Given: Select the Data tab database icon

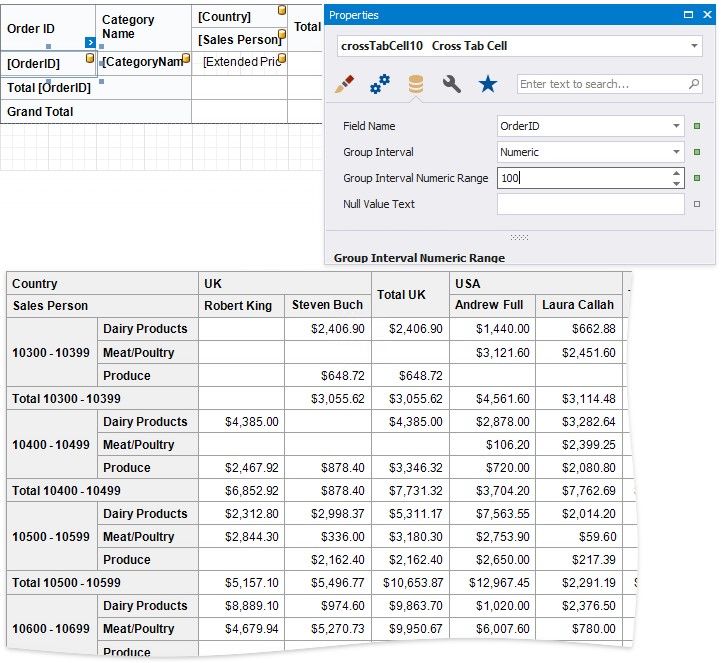Looking at the screenshot, I should [x=416, y=85].
